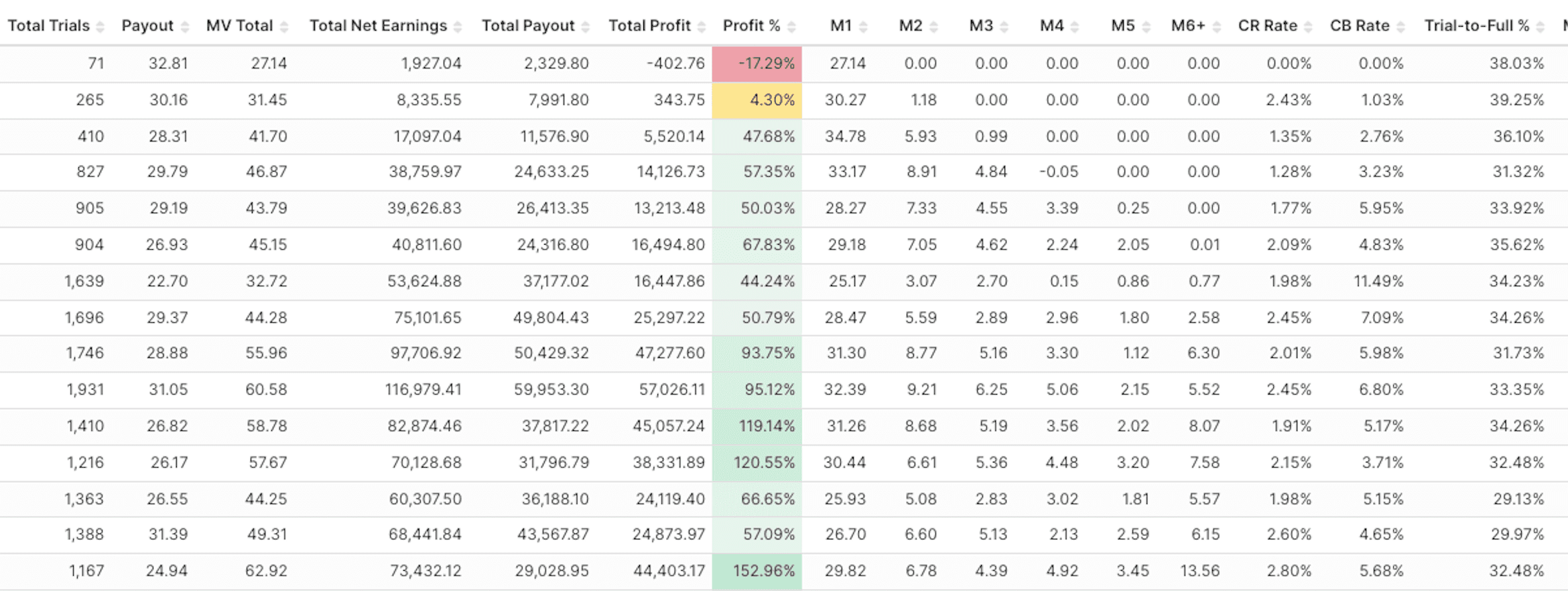Sort by the M1 column sort icon

click(863, 27)
